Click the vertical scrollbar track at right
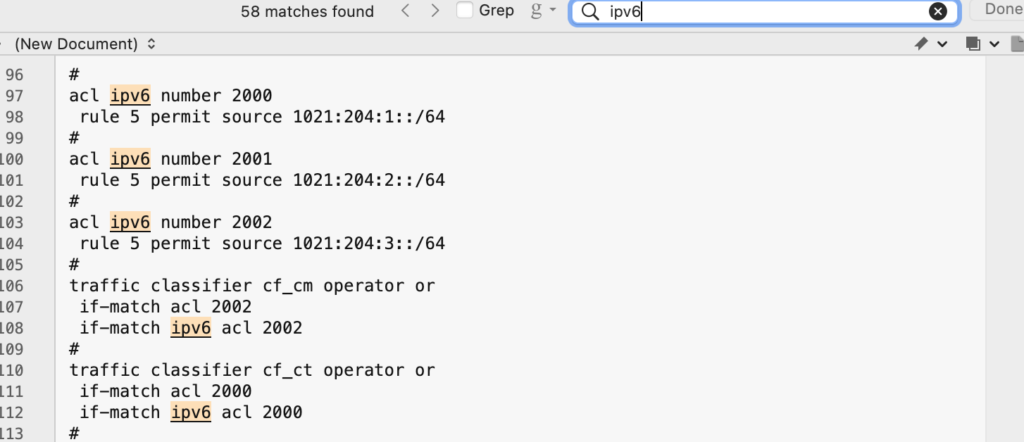 pos(1004,248)
